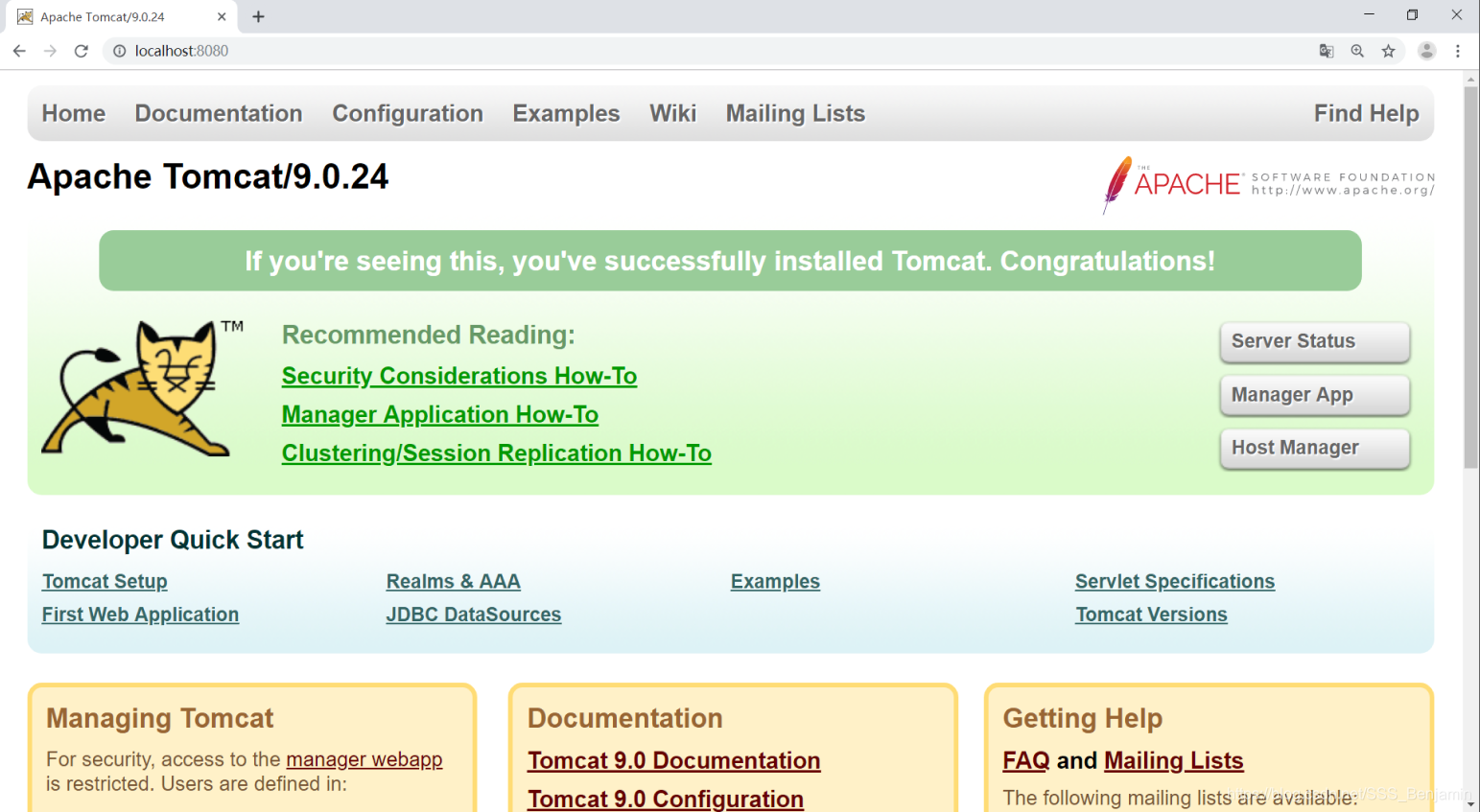Go to Configuration in navigation bar
The image size is (1480, 812).
pyautogui.click(x=408, y=113)
